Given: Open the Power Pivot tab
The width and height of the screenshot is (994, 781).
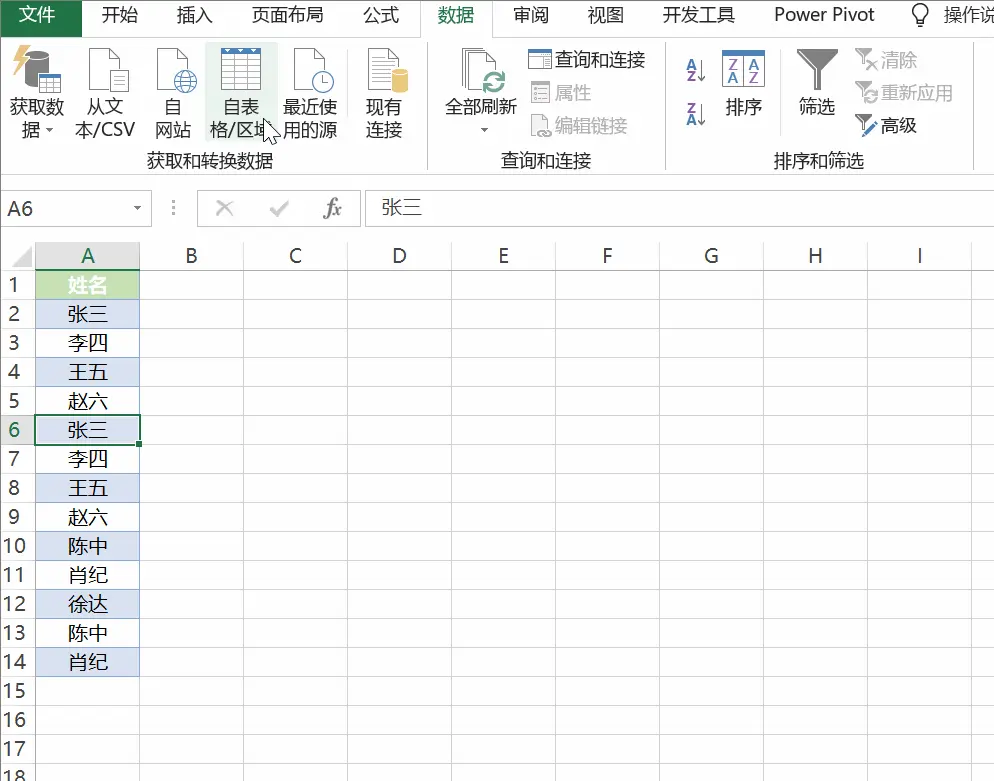Looking at the screenshot, I should 824,15.
